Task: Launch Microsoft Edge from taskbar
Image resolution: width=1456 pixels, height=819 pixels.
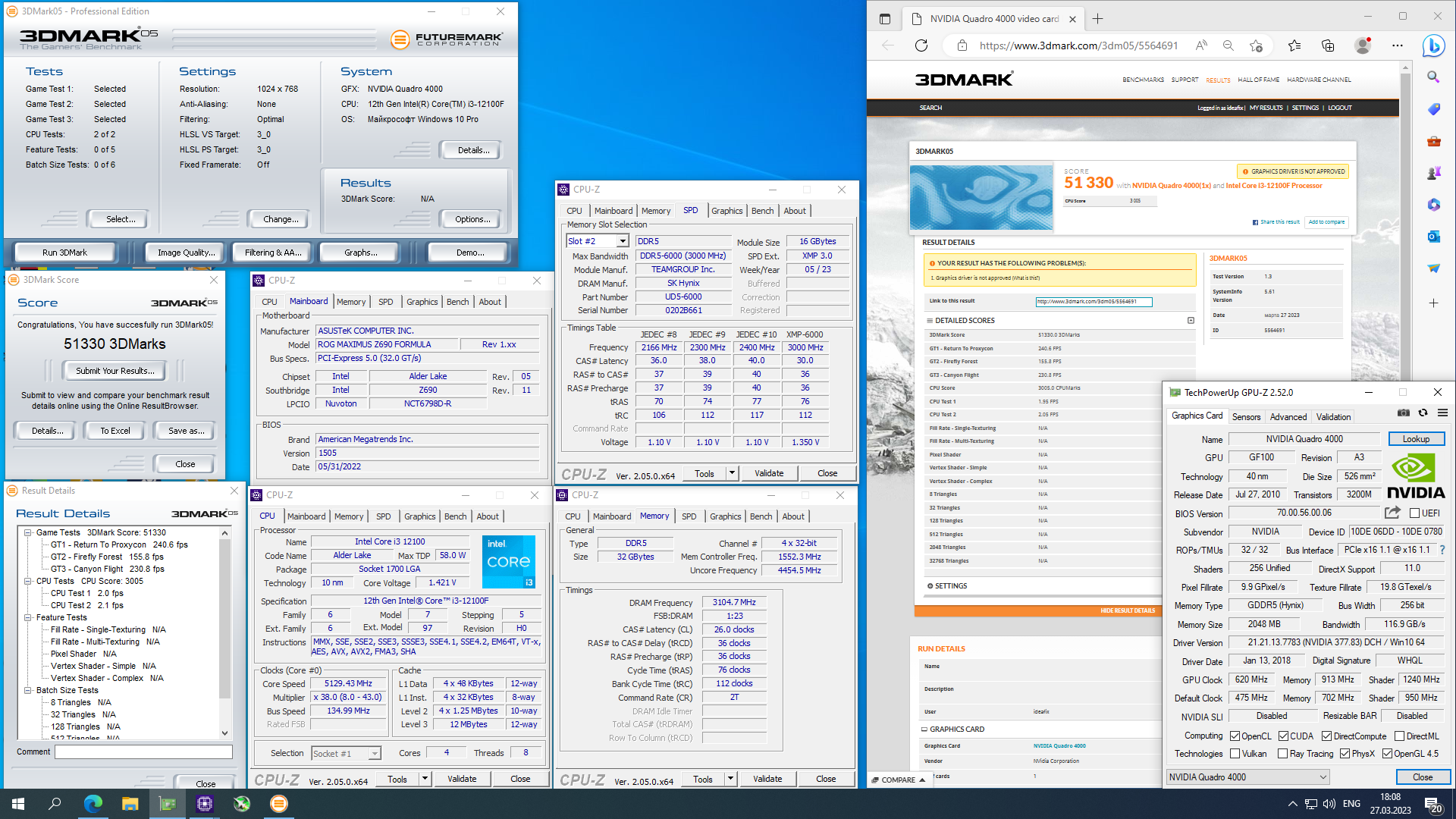Action: [x=93, y=804]
